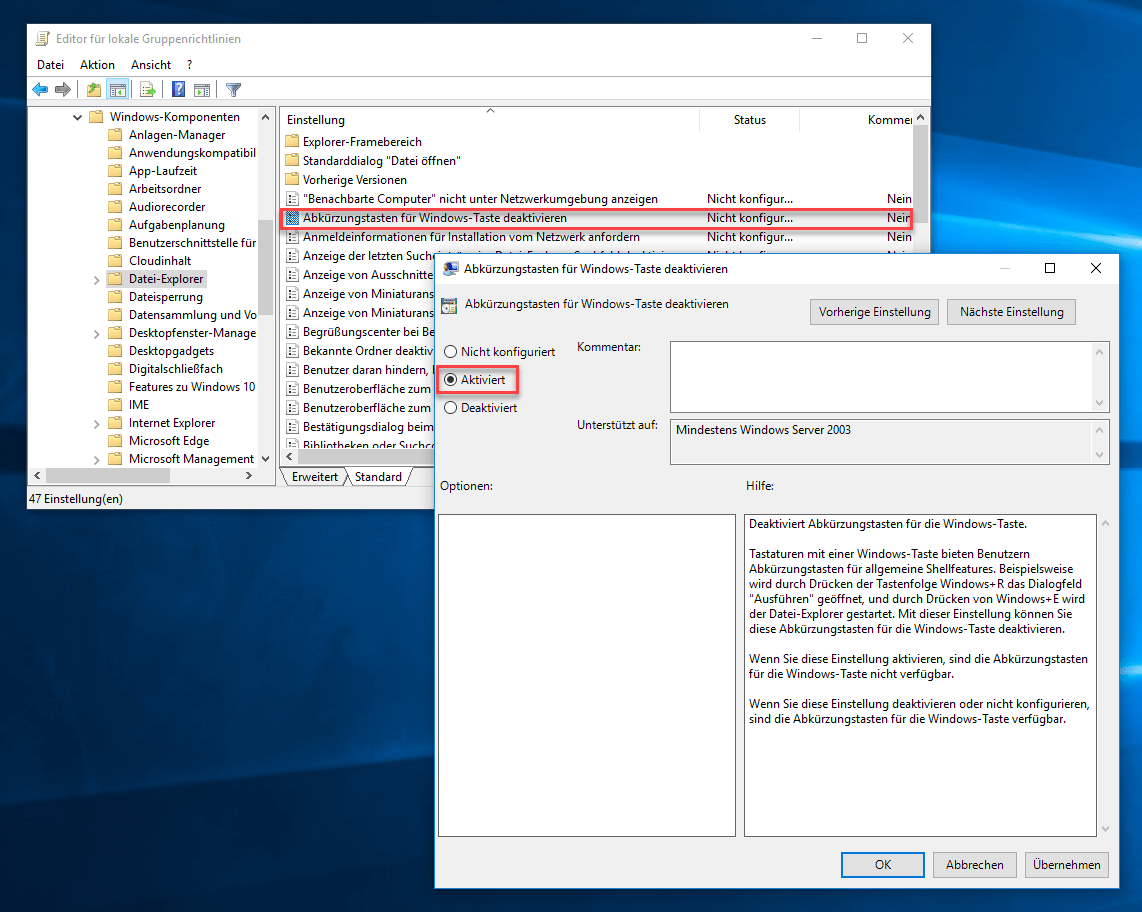
Task: Click the Nächste Einstellung button
Action: pos(1011,312)
